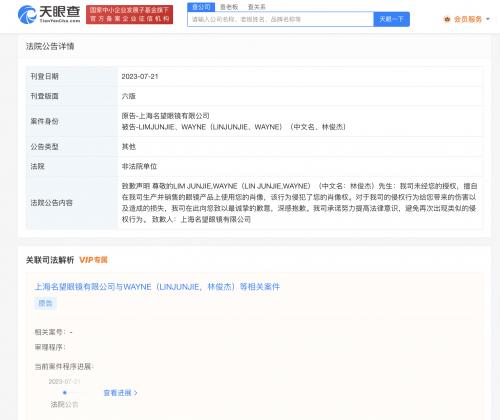Viewport: 500px width, 420px height.
Task: Select the timeline date 2023-07-21
Action: 64,381
